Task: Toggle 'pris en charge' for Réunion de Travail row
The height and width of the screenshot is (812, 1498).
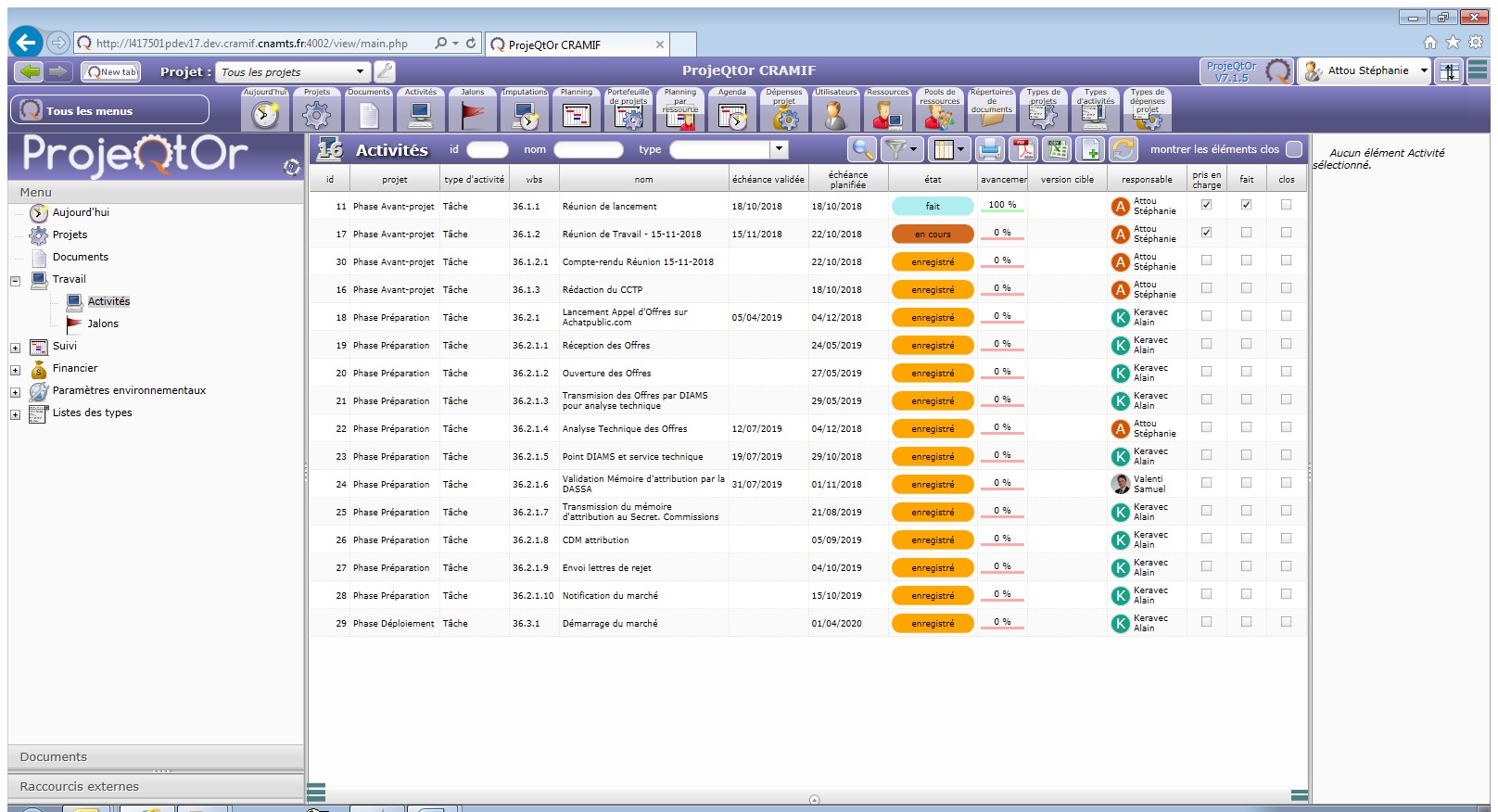Action: click(1206, 233)
